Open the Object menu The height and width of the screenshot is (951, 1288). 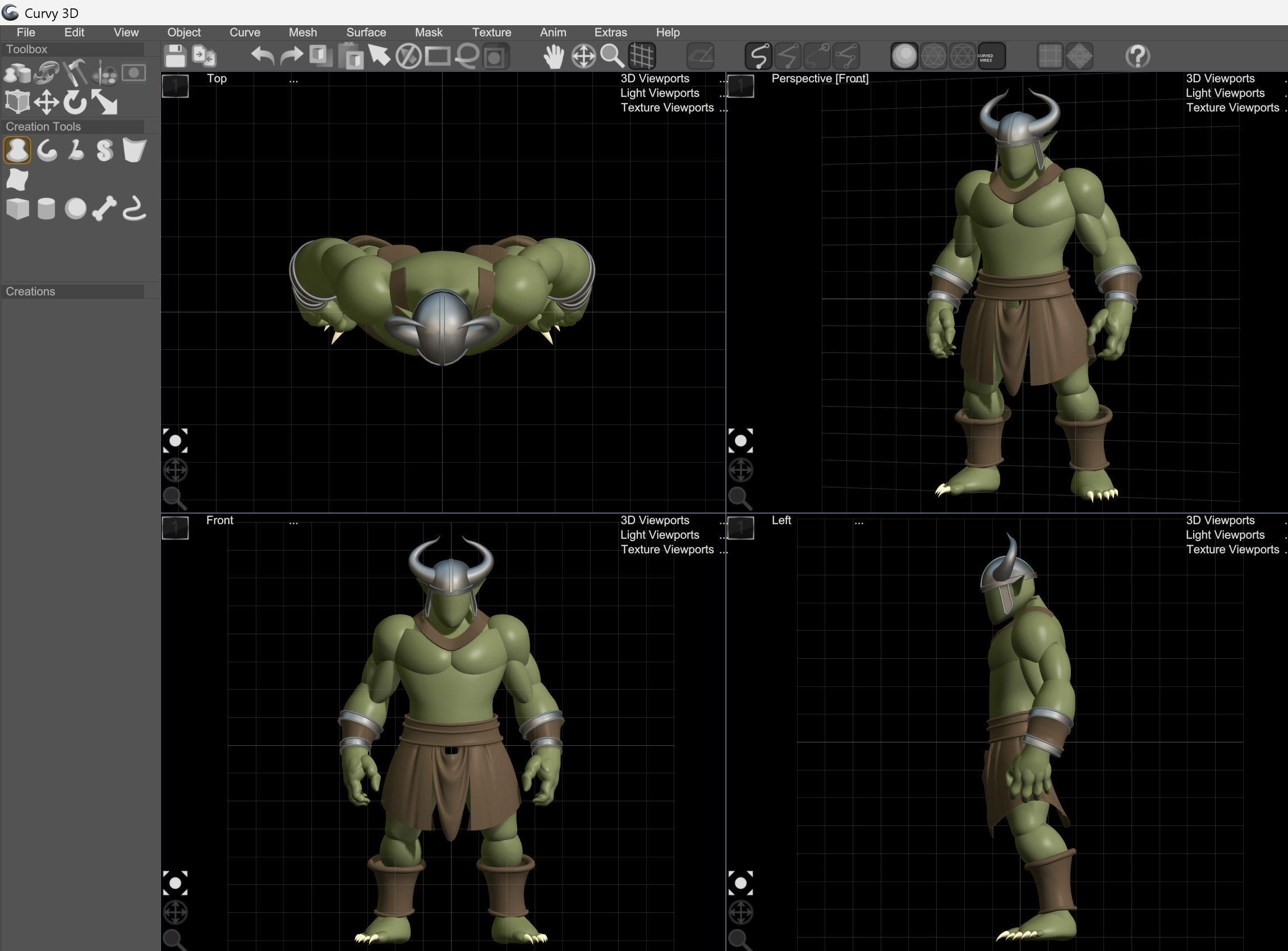click(x=183, y=32)
